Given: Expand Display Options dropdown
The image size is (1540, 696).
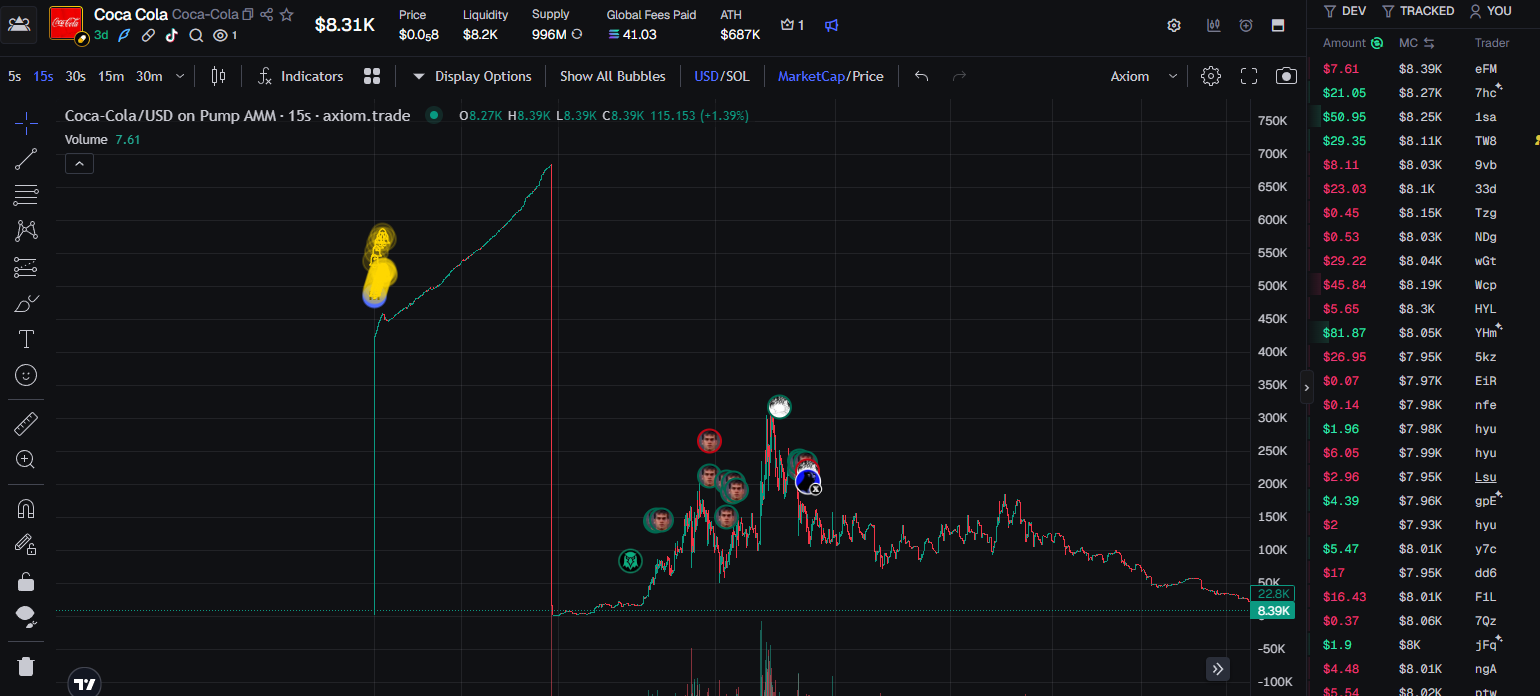Looking at the screenshot, I should click(472, 76).
